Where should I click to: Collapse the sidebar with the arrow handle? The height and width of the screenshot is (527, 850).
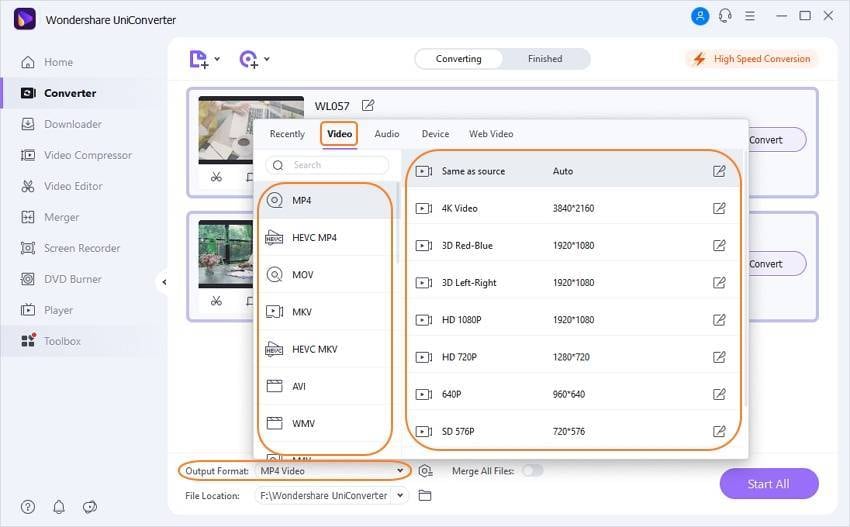164,282
